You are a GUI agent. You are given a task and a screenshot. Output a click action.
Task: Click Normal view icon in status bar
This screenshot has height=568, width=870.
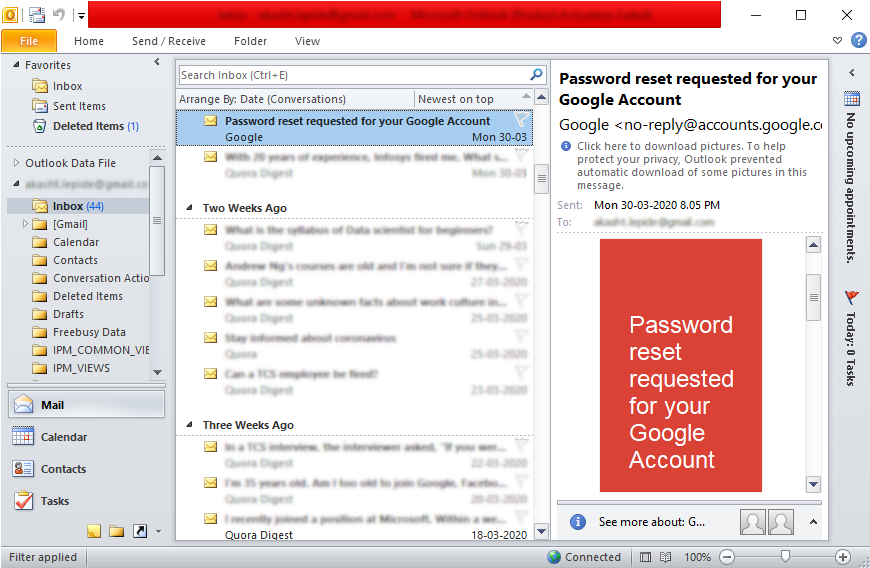(645, 557)
